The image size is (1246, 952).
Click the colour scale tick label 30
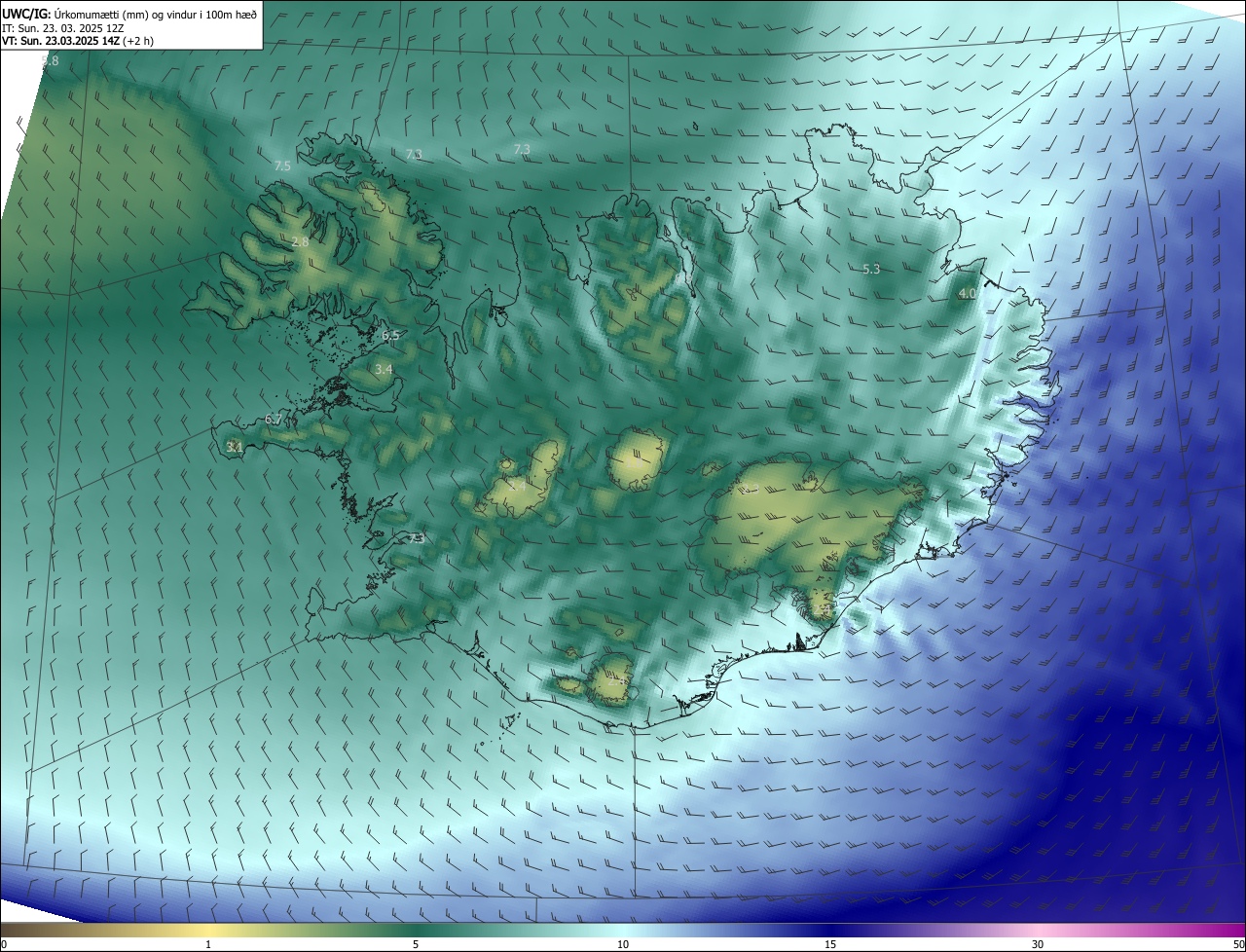pos(1038,944)
